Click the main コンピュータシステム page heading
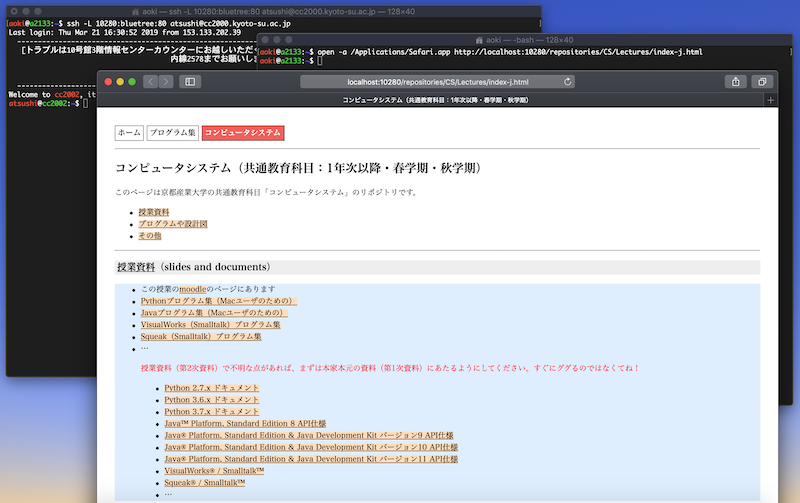 coord(299,168)
